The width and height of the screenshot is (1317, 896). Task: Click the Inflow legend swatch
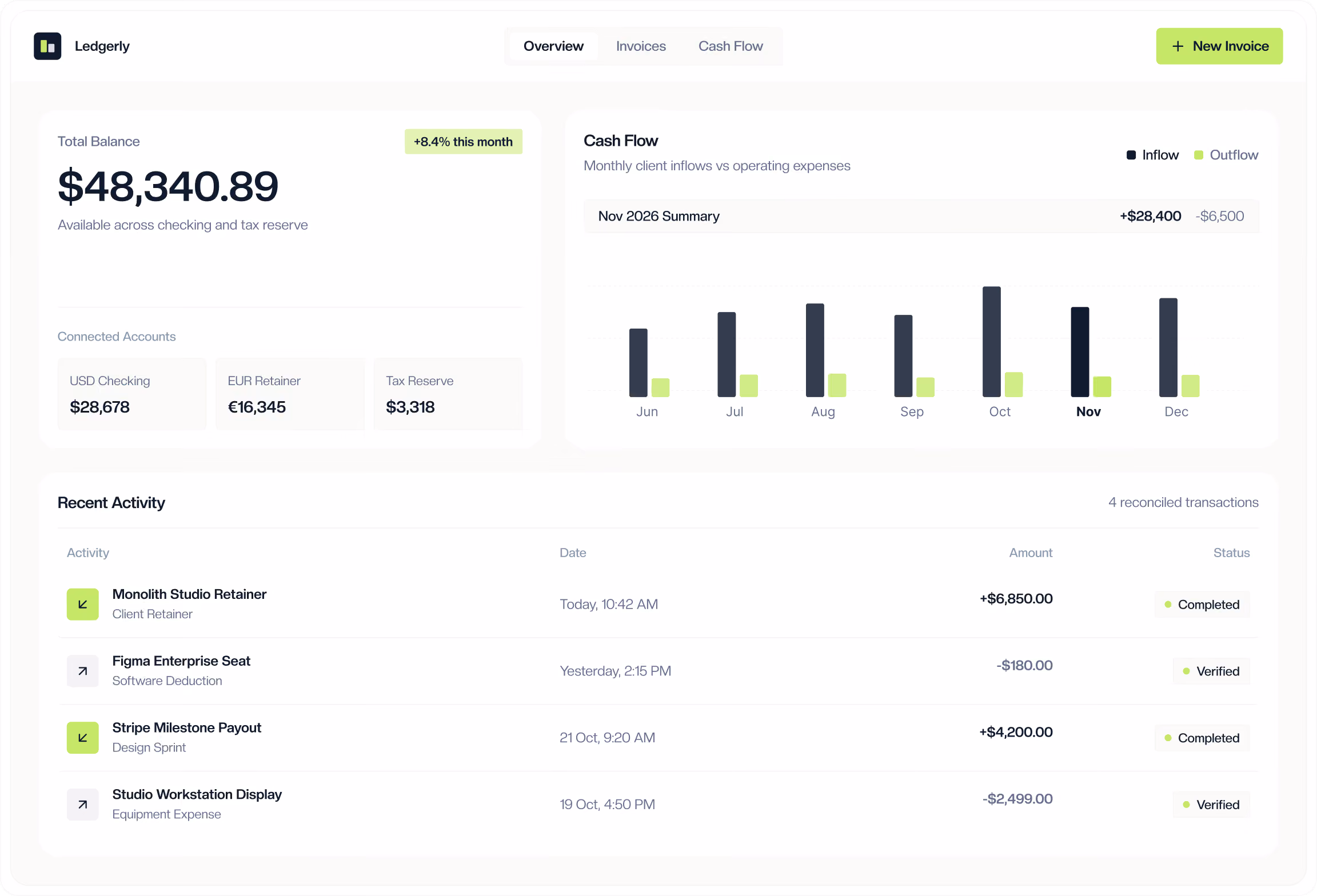1131,155
